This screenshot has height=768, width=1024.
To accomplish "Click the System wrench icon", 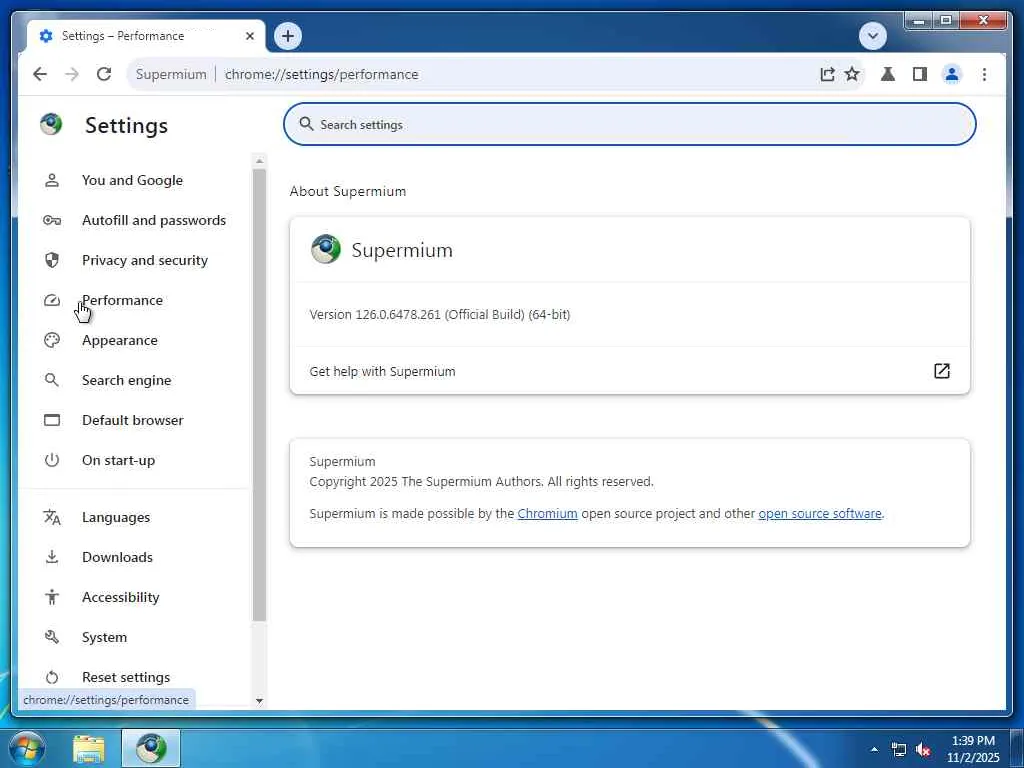I will click(x=52, y=637).
